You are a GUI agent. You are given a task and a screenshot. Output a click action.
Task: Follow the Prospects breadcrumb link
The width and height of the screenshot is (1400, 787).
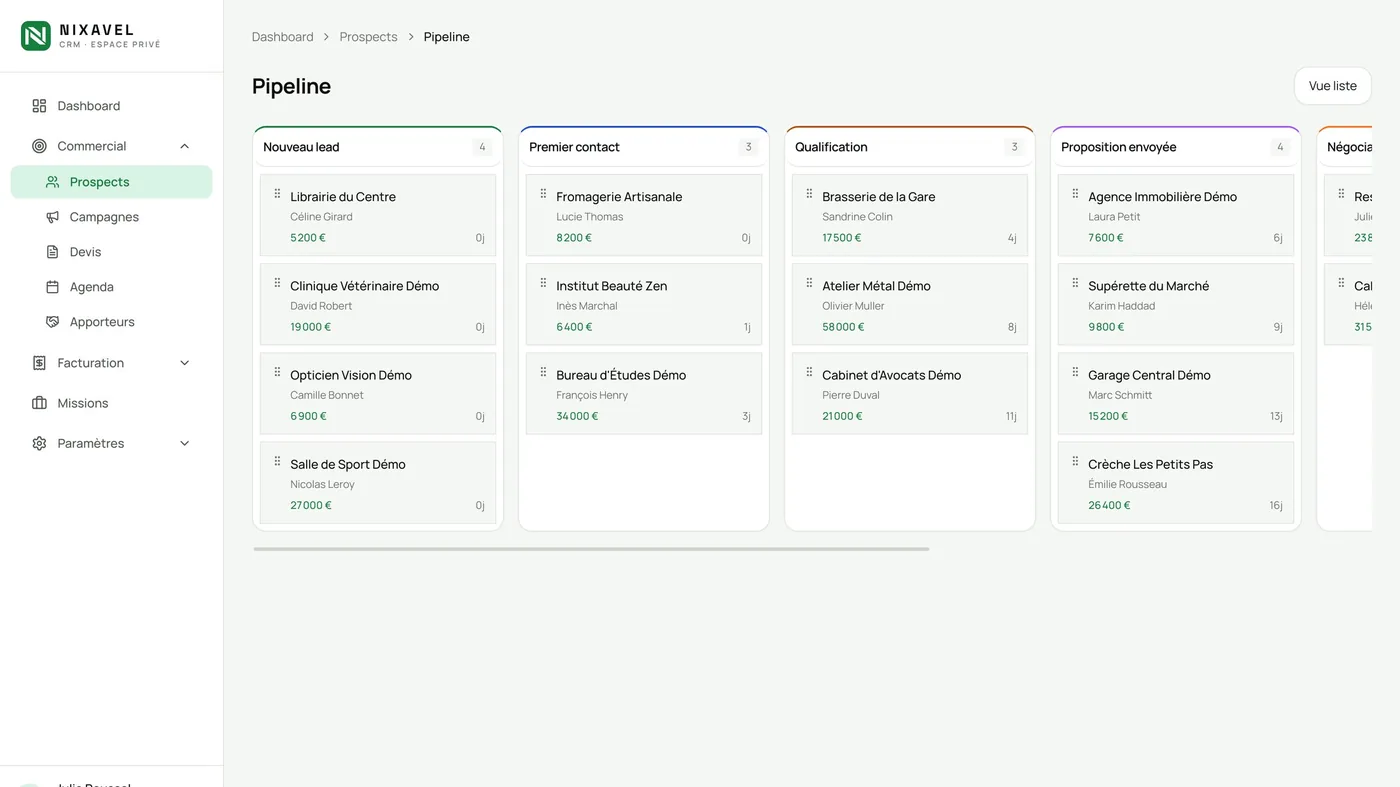(x=368, y=37)
